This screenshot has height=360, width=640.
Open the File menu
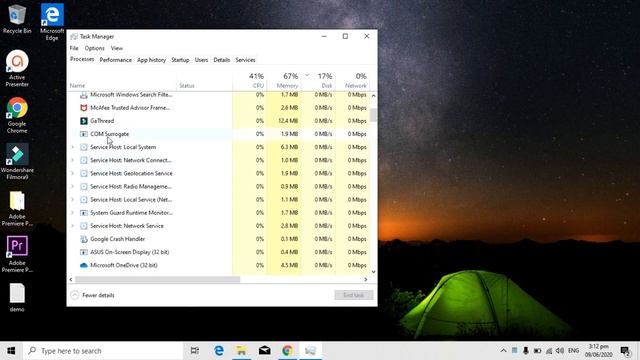tap(74, 48)
